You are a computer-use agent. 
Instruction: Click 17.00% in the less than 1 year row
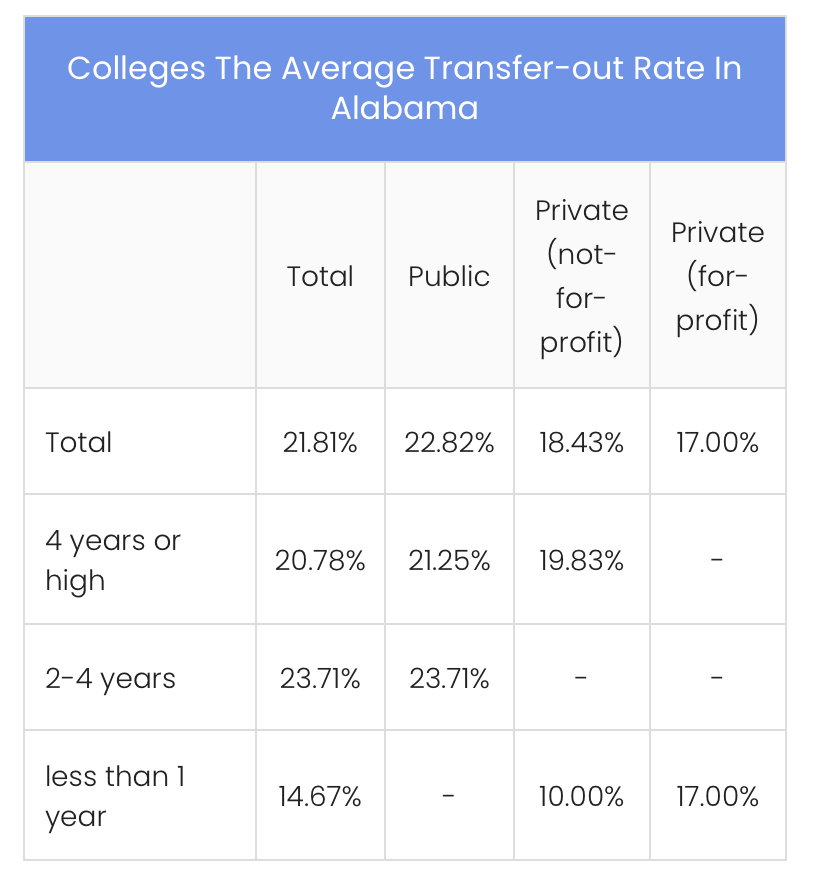(717, 797)
